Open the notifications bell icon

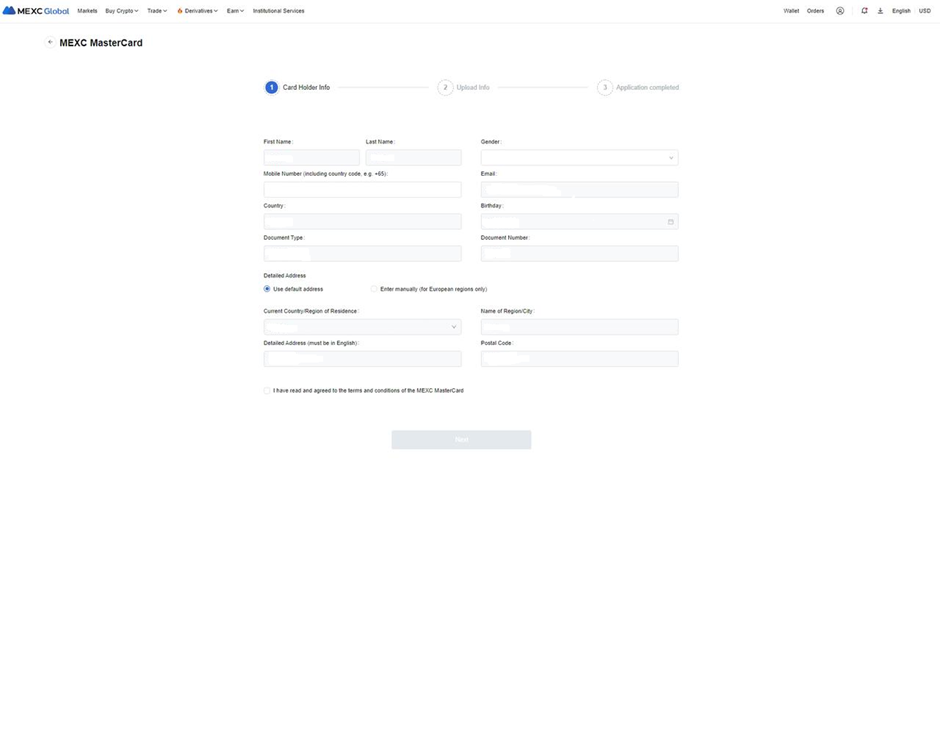[864, 11]
